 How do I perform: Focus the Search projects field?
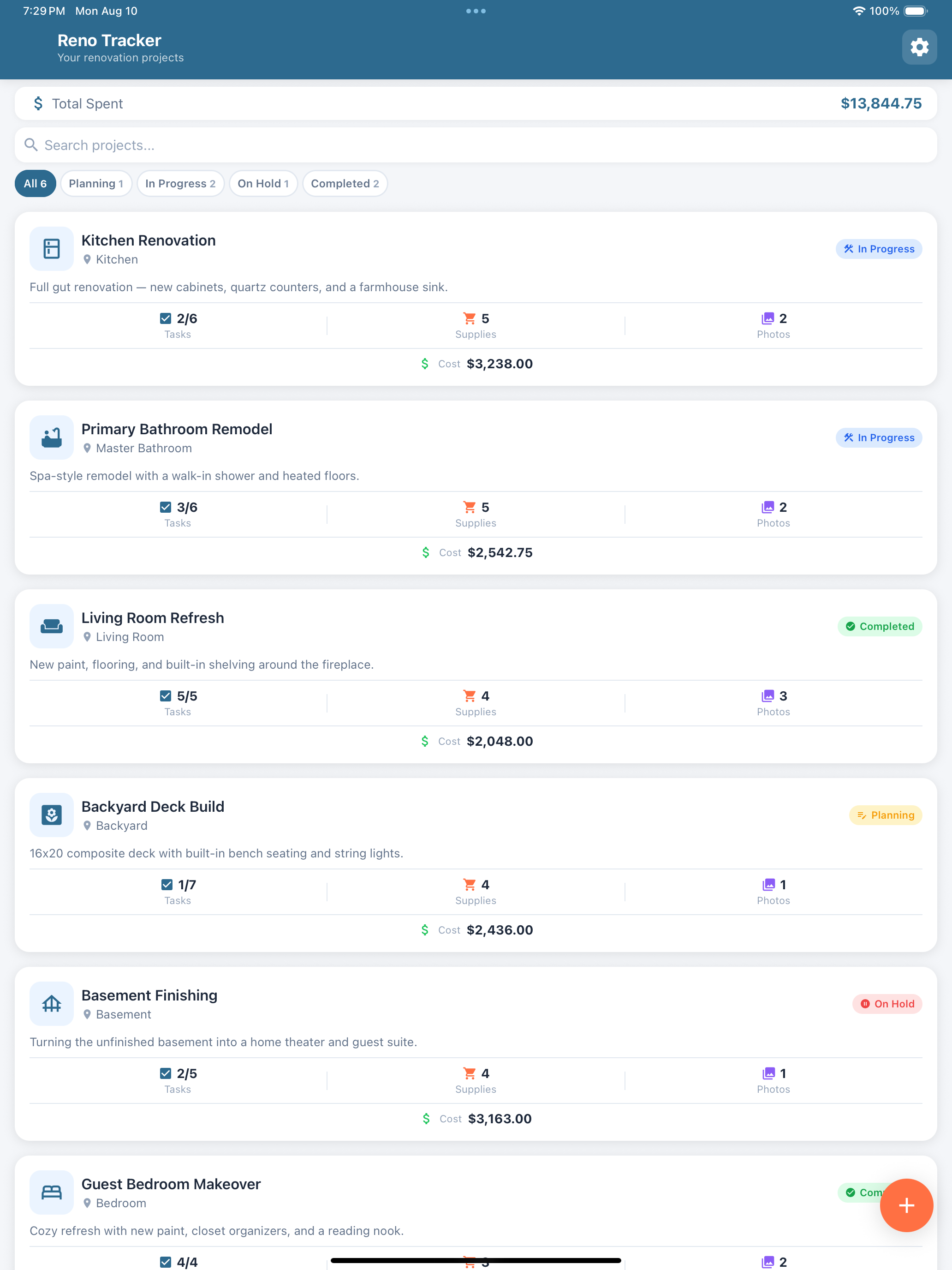tap(476, 145)
